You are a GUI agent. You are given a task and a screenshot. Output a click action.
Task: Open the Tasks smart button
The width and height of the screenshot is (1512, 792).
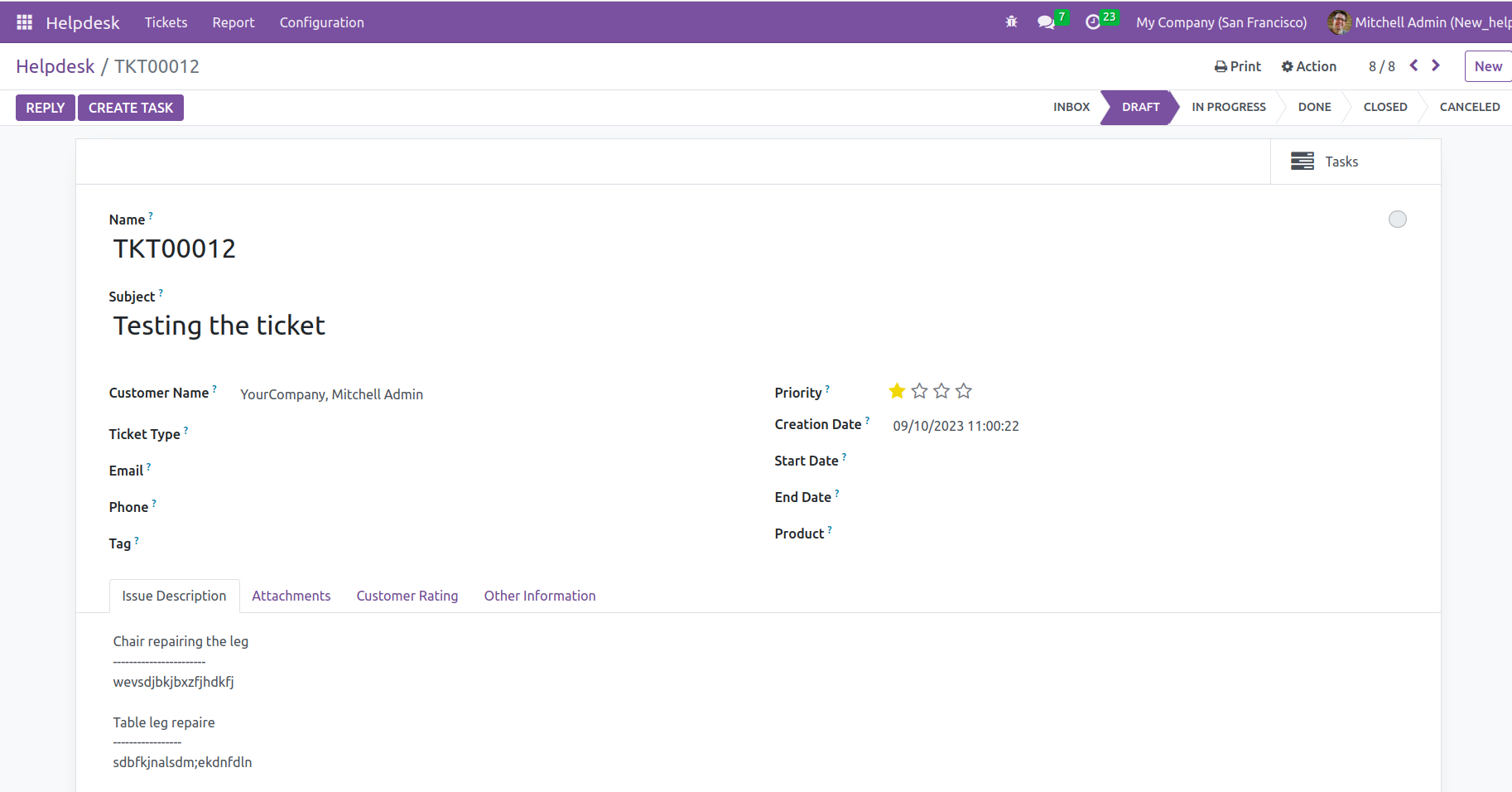(1356, 162)
